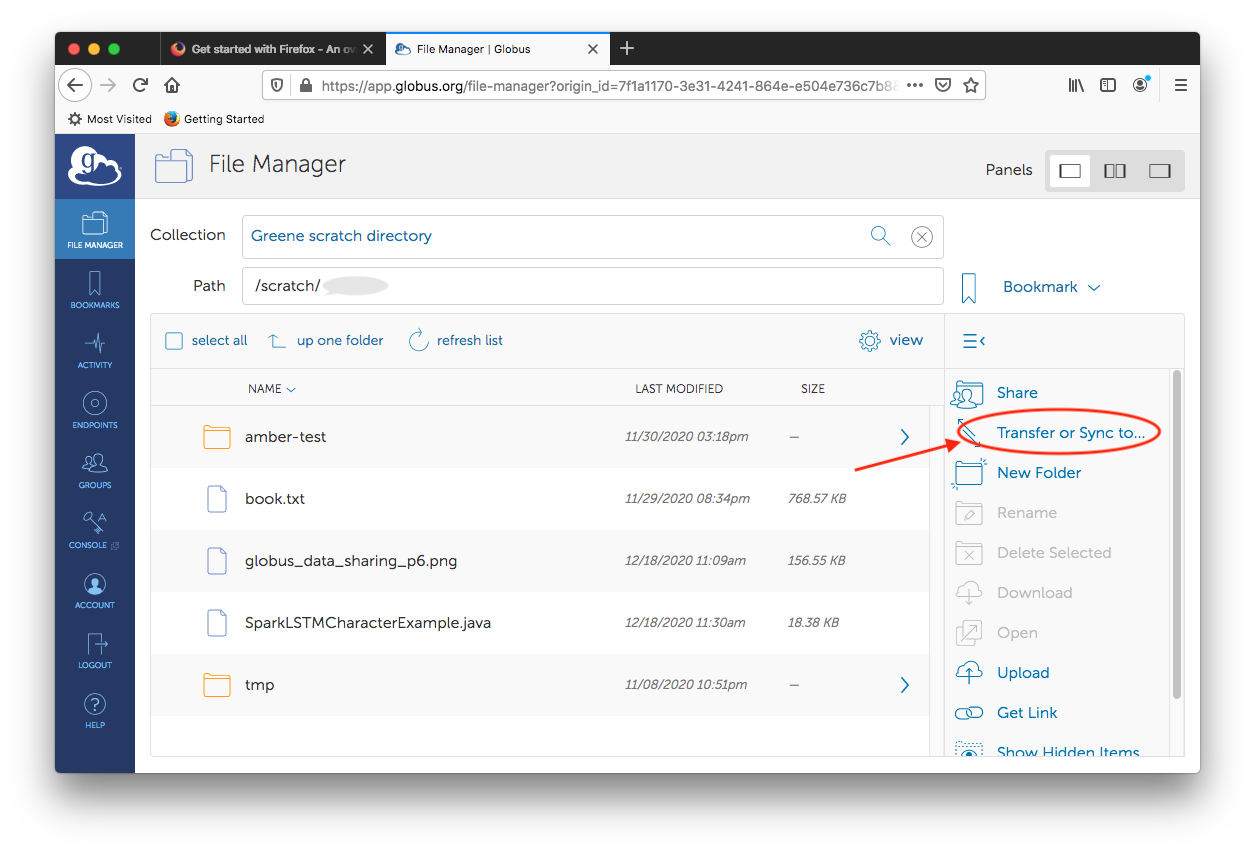The width and height of the screenshot is (1255, 853).
Task: Expand the amber-test folder chevron
Action: click(904, 437)
